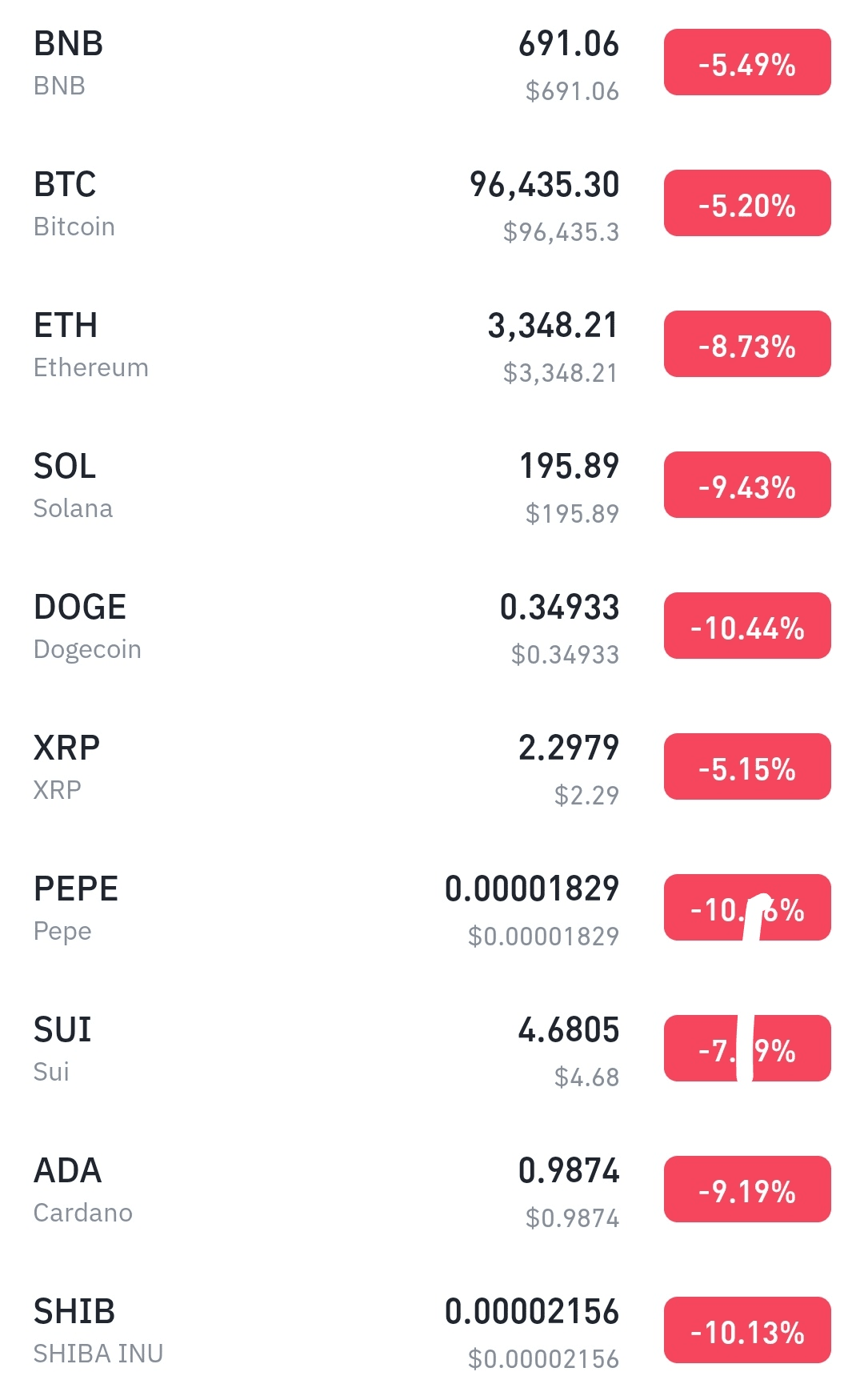864x1400 pixels.
Task: Click the Bitcoin price 96,435.30
Action: point(544,185)
